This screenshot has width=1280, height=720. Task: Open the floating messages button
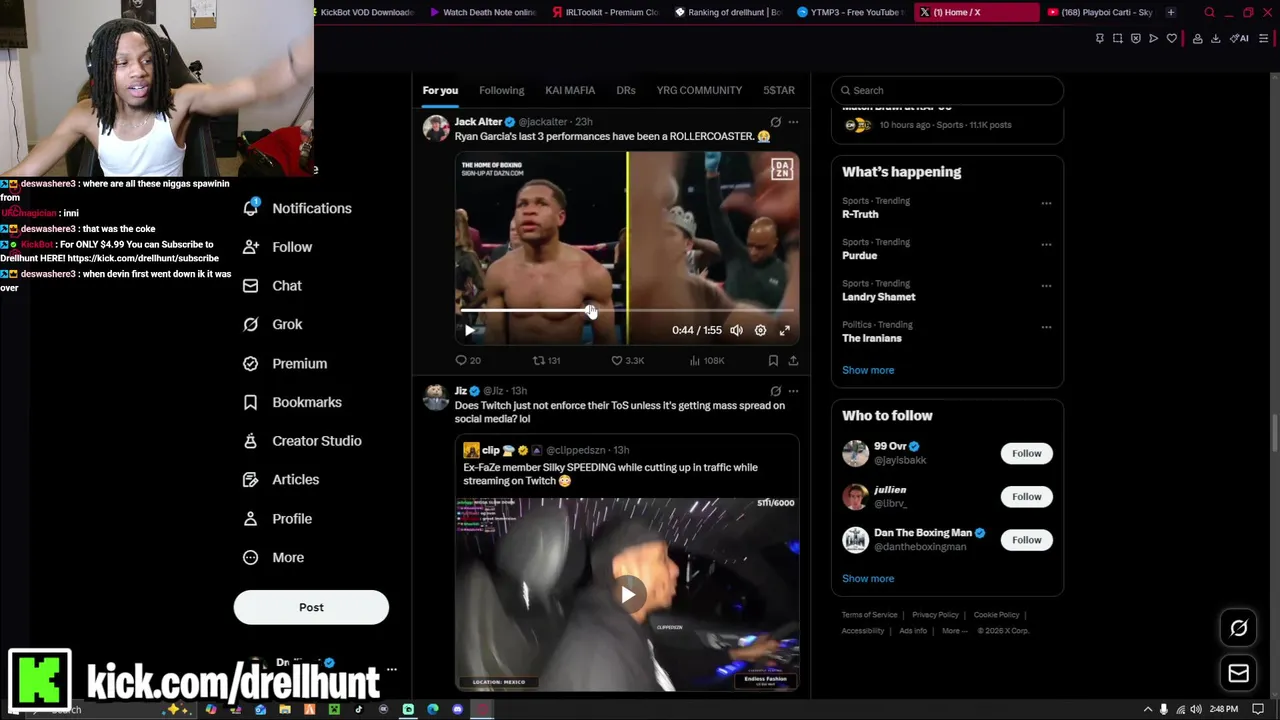(1238, 673)
